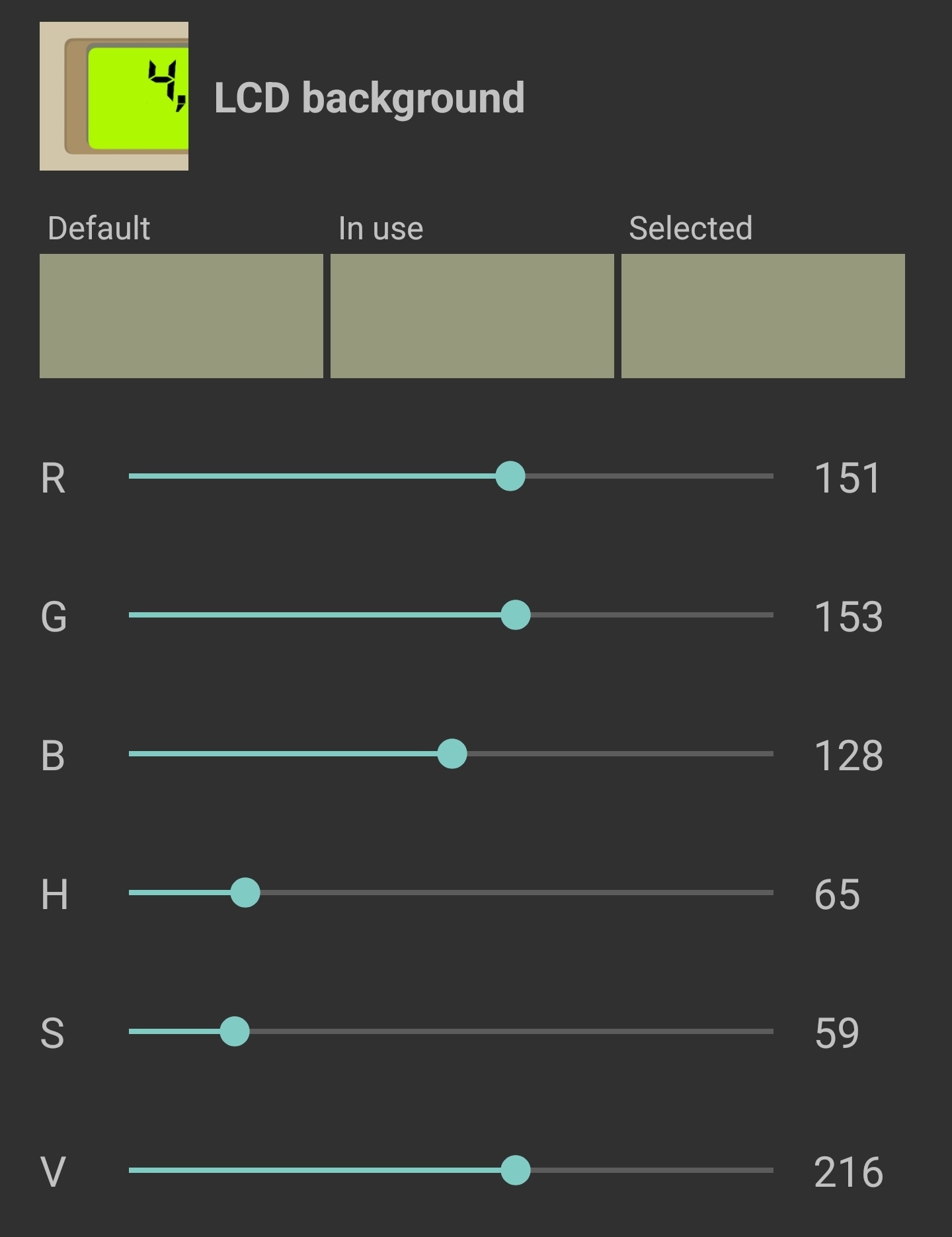The image size is (952, 1237).
Task: Click the blue value 128
Action: 848,756
